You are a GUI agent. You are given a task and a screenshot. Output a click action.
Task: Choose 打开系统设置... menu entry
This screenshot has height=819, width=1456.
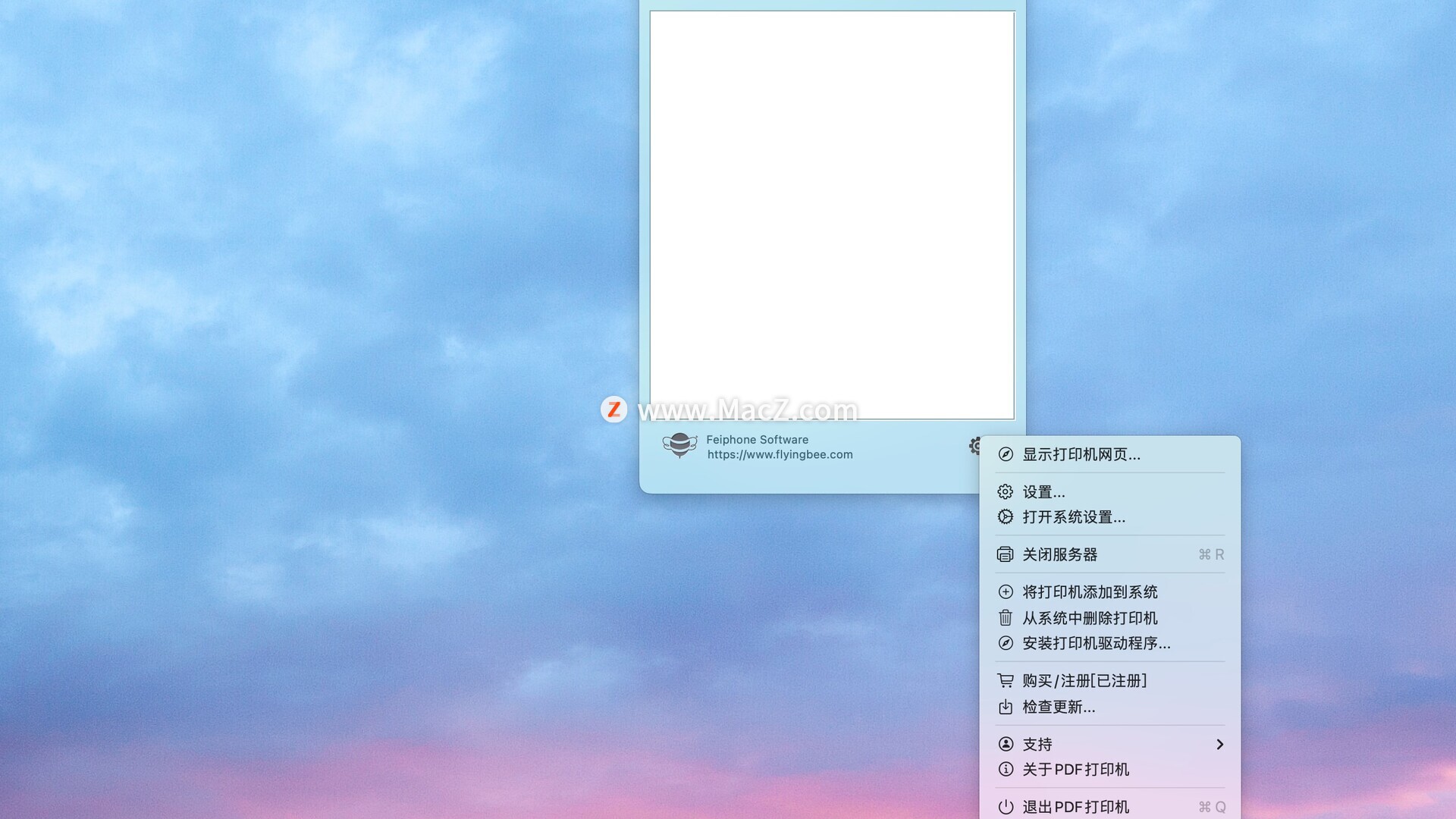click(x=1074, y=517)
